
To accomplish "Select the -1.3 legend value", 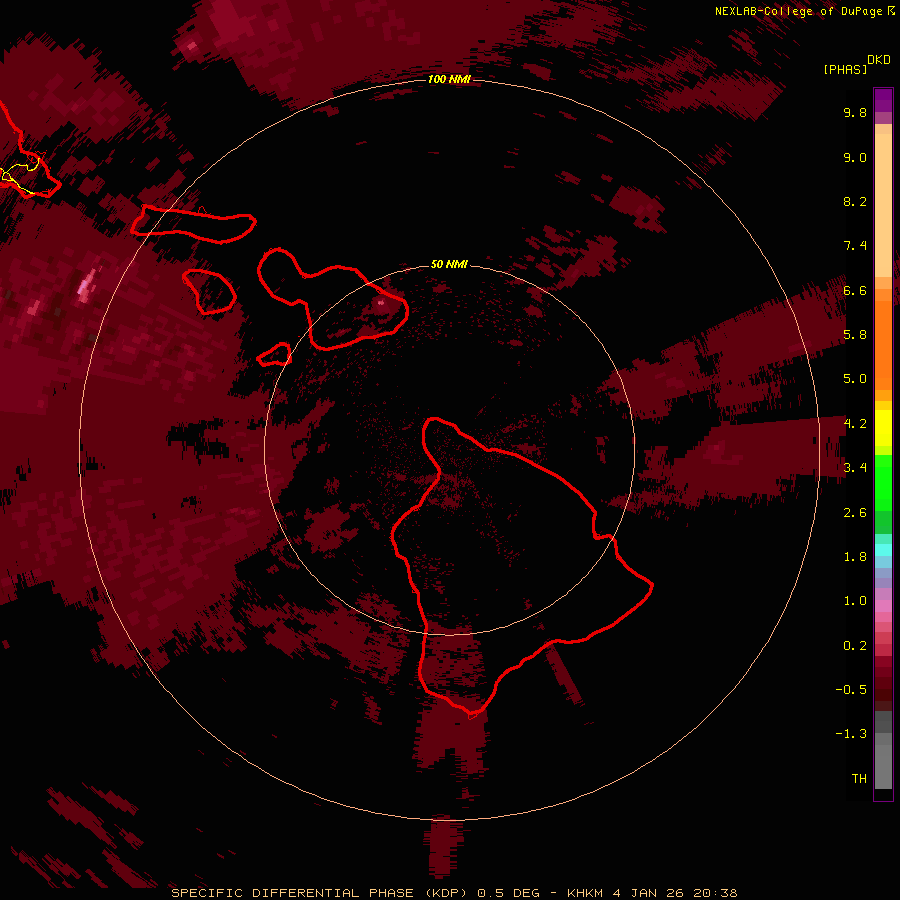I will 851,734.
